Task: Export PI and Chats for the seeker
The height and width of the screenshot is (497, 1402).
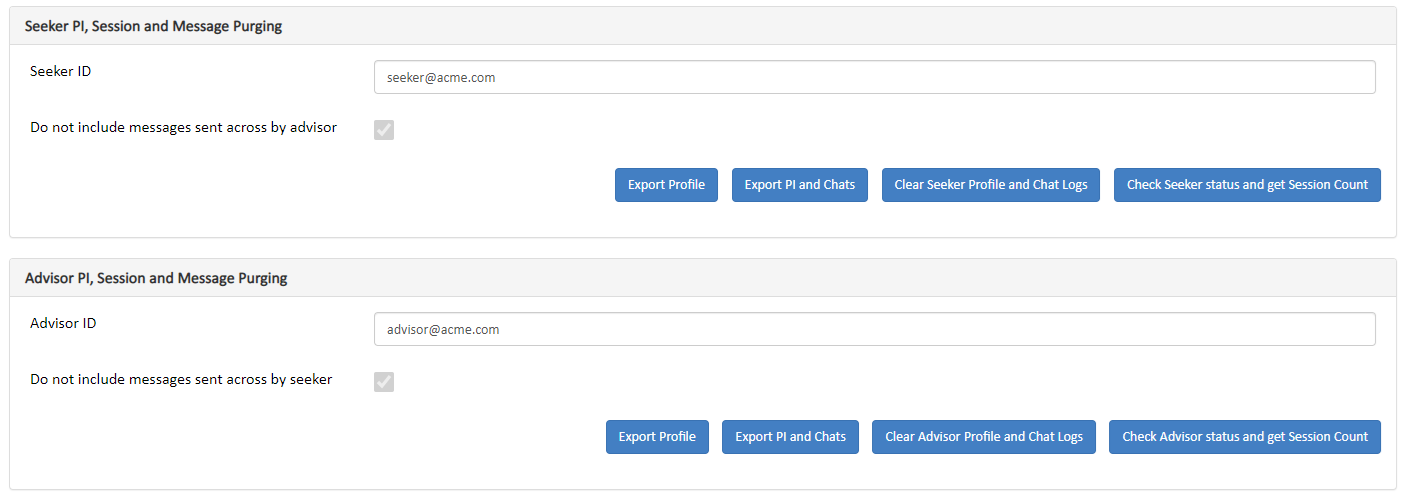Action: (x=800, y=185)
